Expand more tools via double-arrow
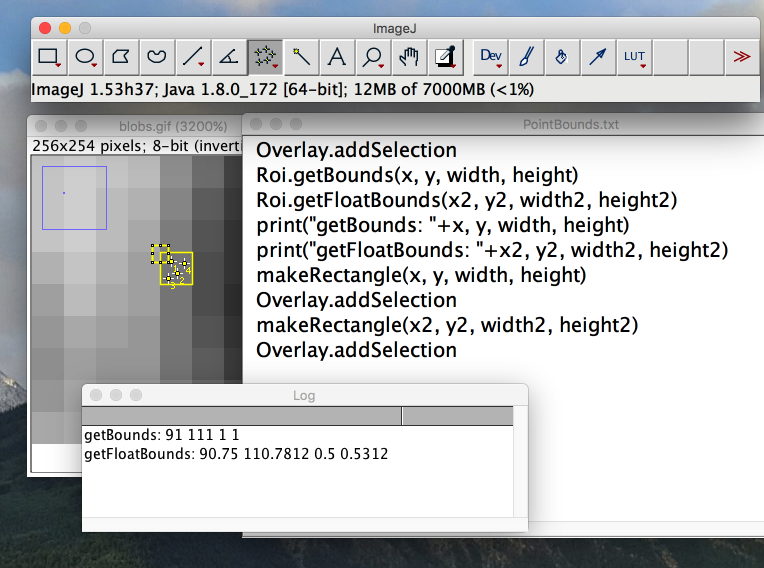The width and height of the screenshot is (764, 568). [x=741, y=57]
